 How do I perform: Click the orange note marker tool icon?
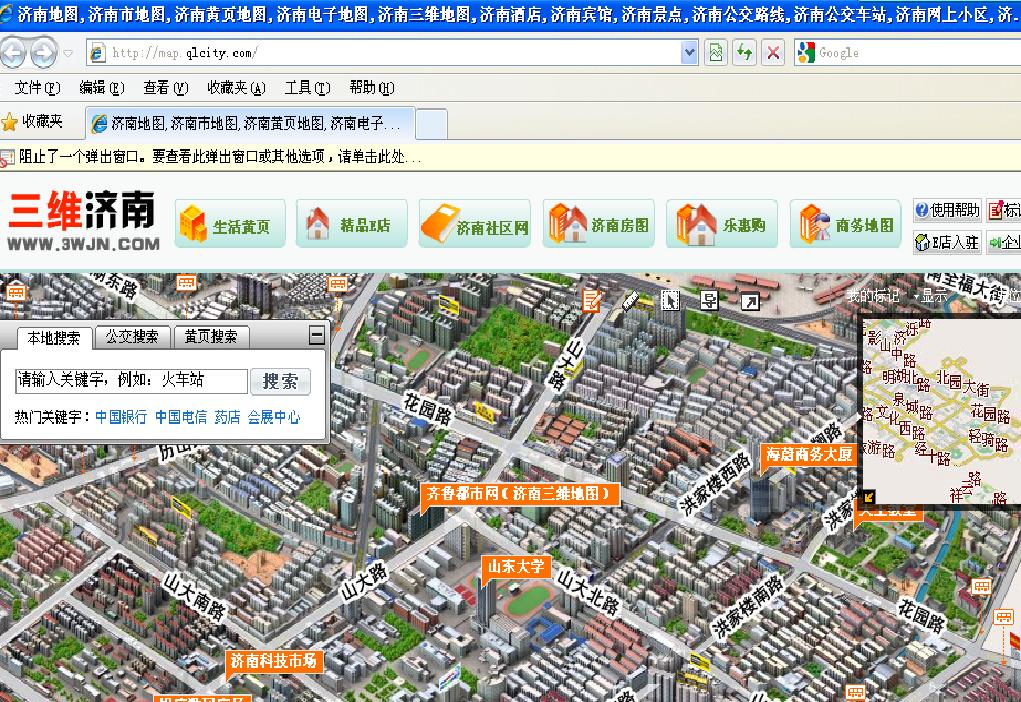tap(591, 301)
